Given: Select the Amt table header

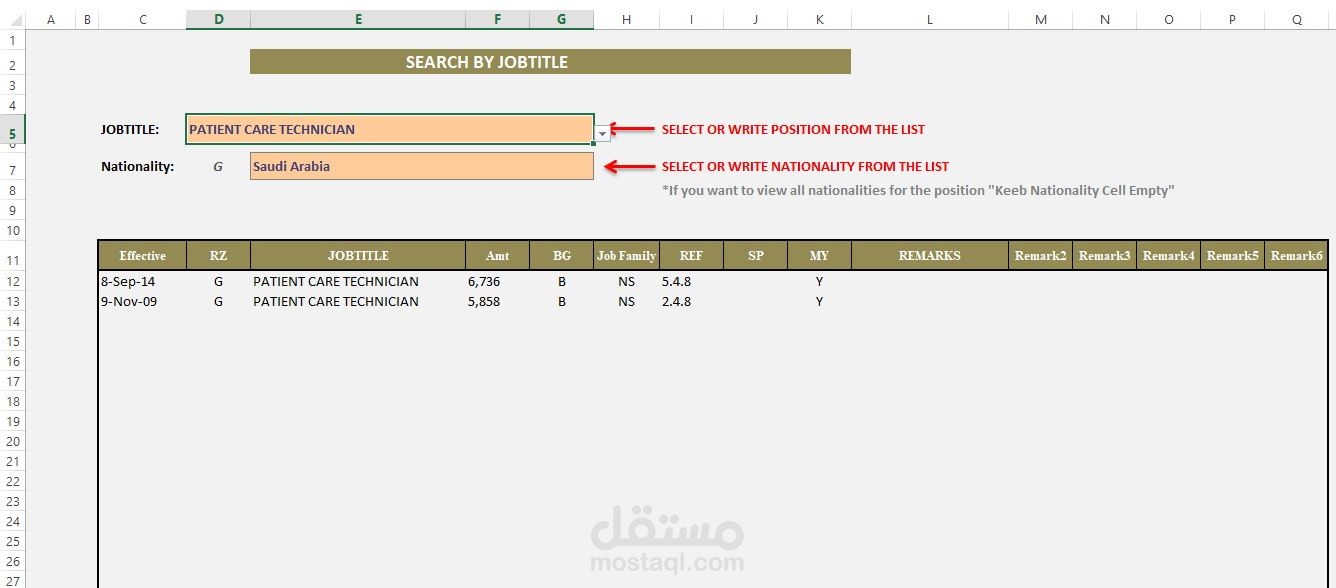Looking at the screenshot, I should click(497, 256).
